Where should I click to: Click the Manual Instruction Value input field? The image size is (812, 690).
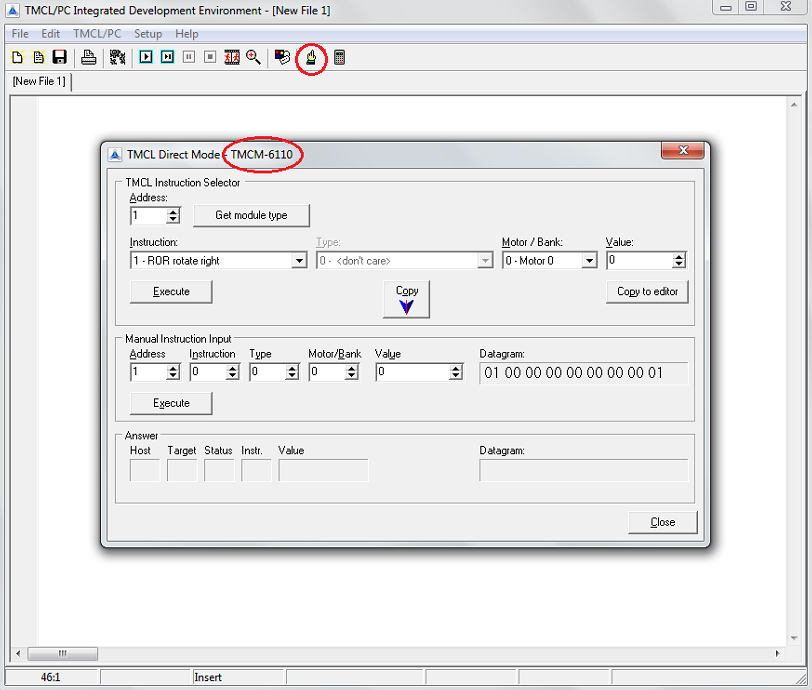coord(412,372)
